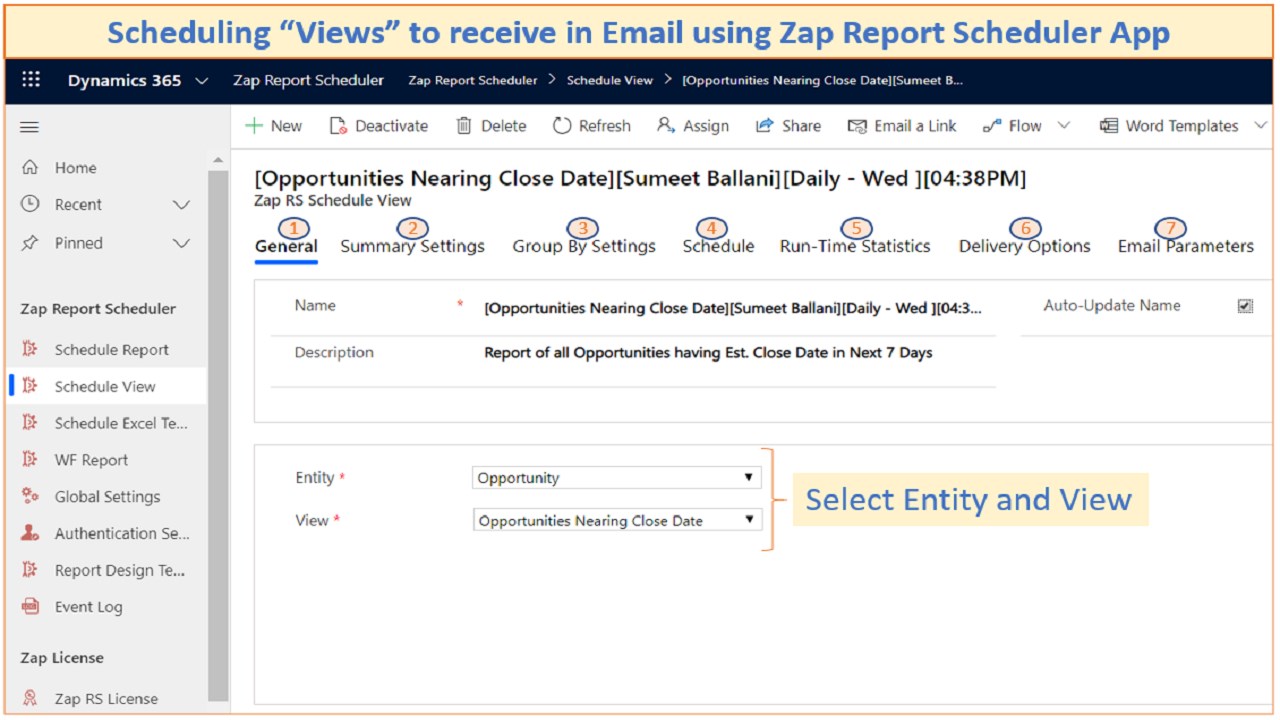Click the Share arrow icon

(x=765, y=125)
